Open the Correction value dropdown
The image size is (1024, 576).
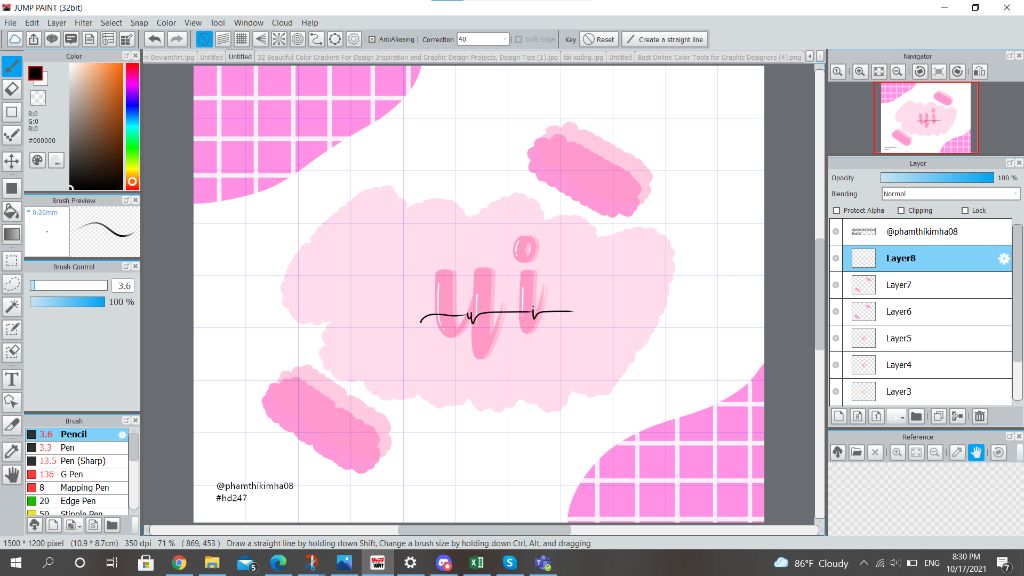[x=504, y=39]
